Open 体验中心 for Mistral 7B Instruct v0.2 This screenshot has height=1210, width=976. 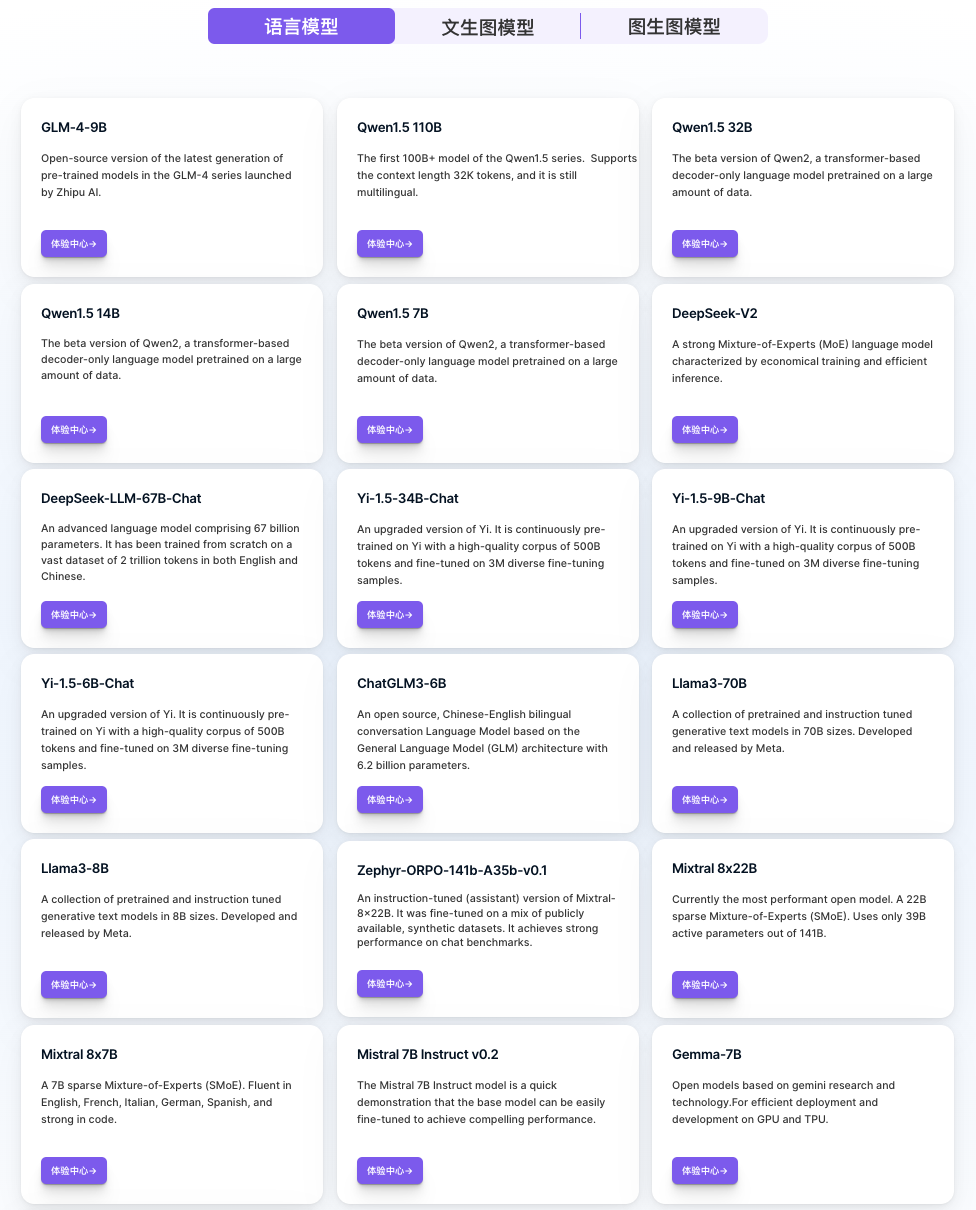(390, 1171)
